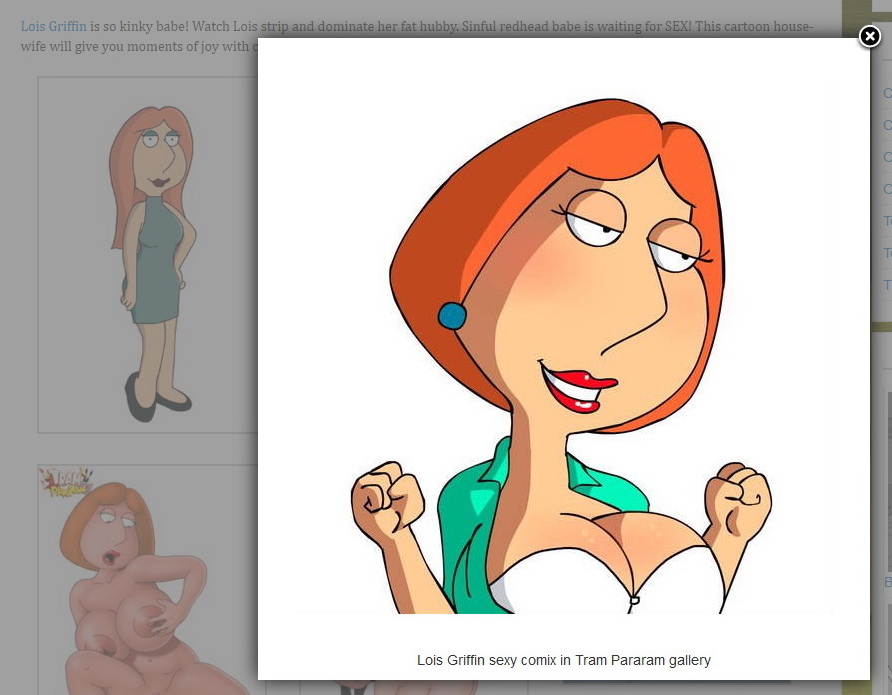The image size is (892, 695).
Task: Select the topmost right sidebar link
Action: point(887,93)
